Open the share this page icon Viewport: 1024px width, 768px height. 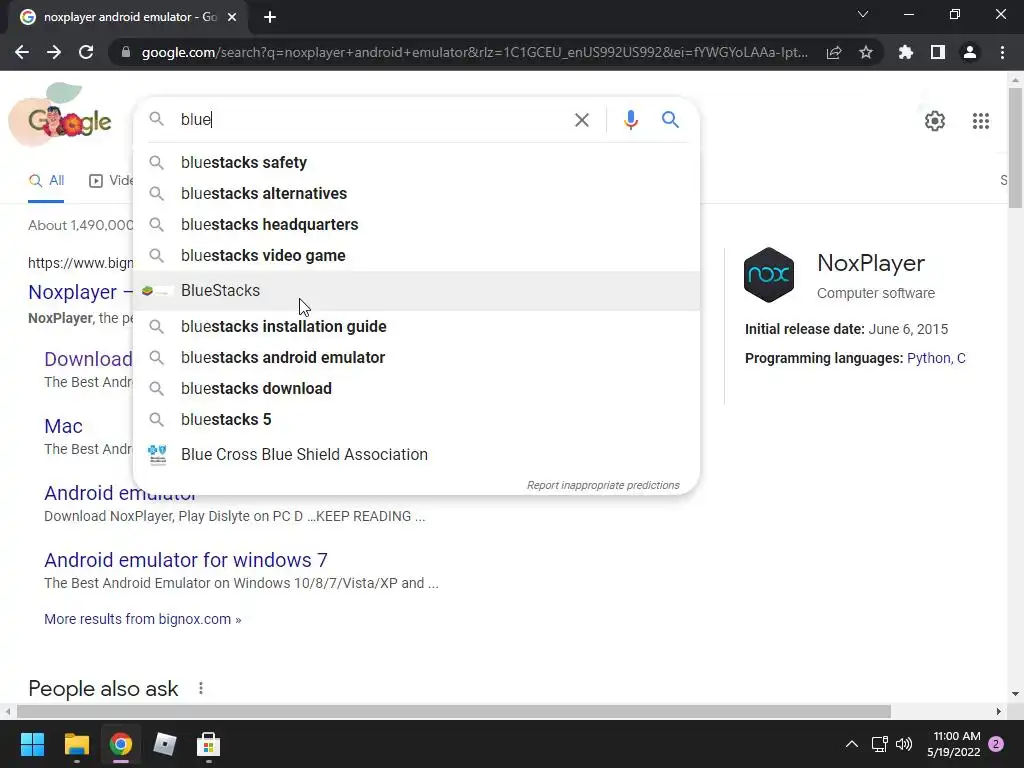point(834,52)
